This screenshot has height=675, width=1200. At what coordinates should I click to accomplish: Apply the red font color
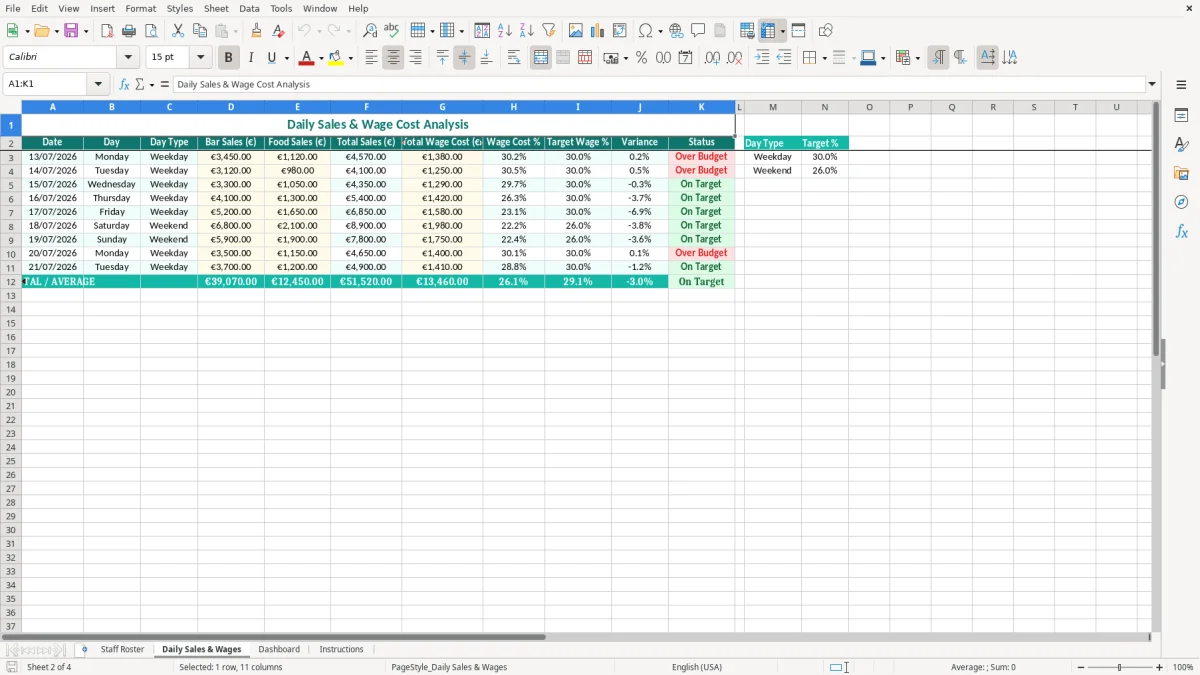click(x=307, y=58)
